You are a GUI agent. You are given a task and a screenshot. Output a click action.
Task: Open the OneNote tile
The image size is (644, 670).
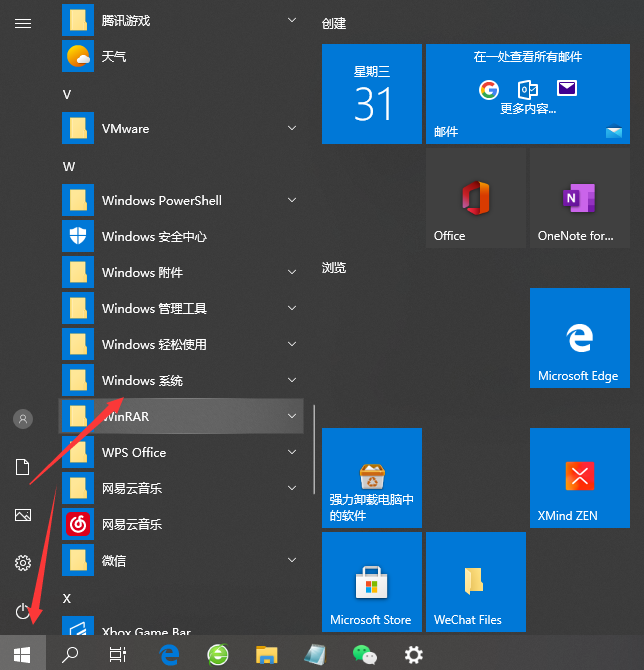click(x=578, y=200)
